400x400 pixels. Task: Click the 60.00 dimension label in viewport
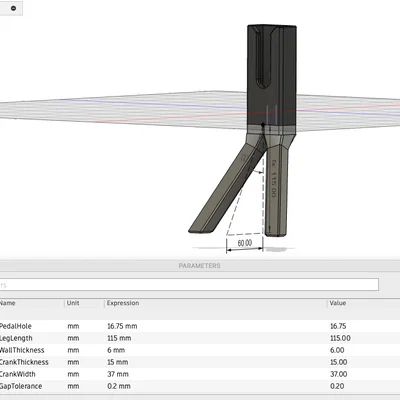pyautogui.click(x=245, y=243)
